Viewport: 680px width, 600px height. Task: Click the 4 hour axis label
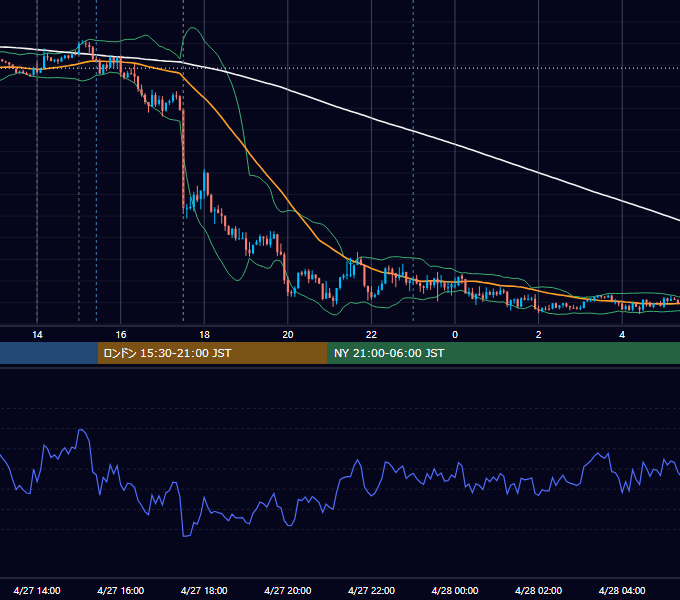pyautogui.click(x=622, y=335)
